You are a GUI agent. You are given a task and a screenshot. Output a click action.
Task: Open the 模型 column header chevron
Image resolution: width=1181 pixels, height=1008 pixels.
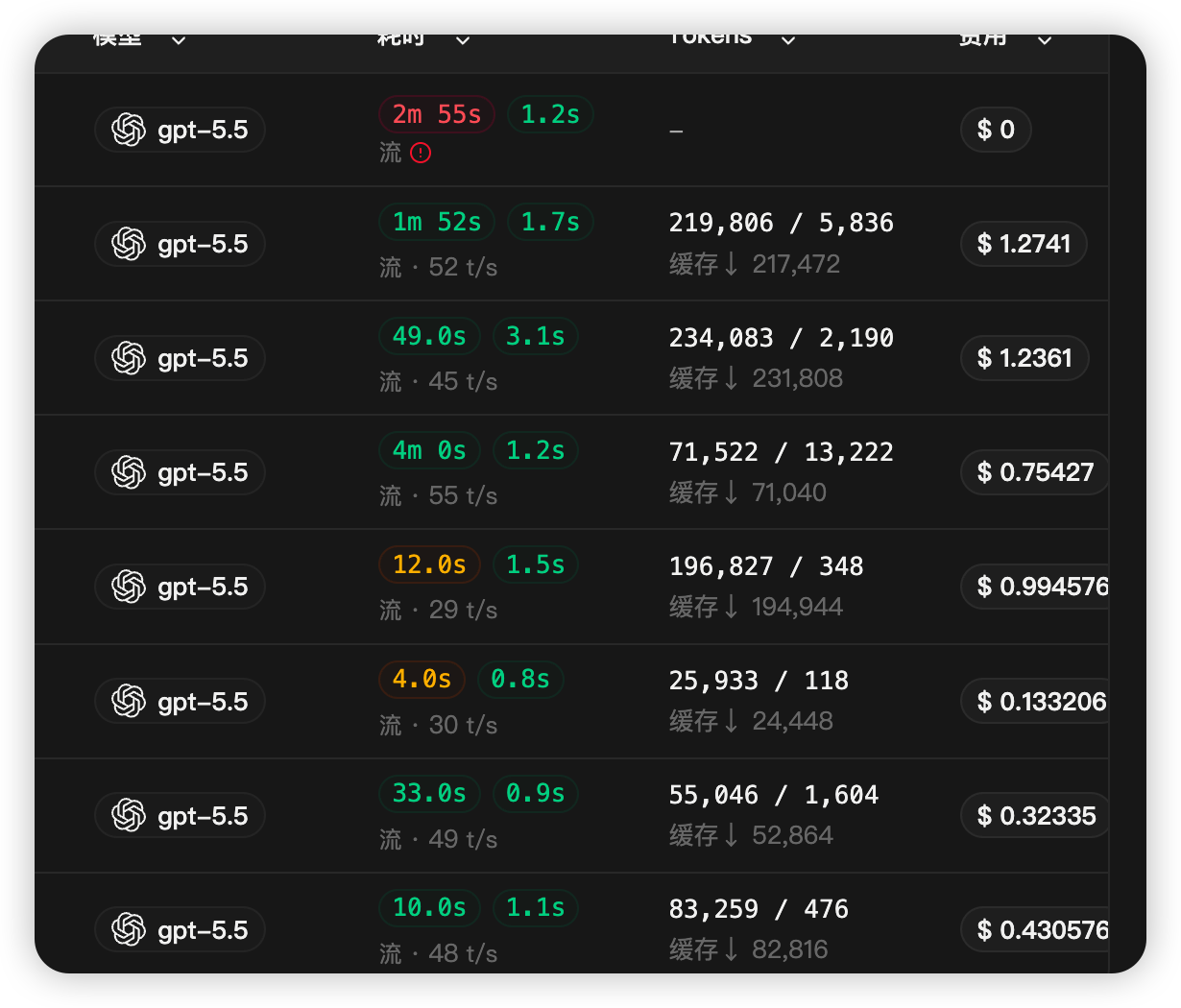179,39
